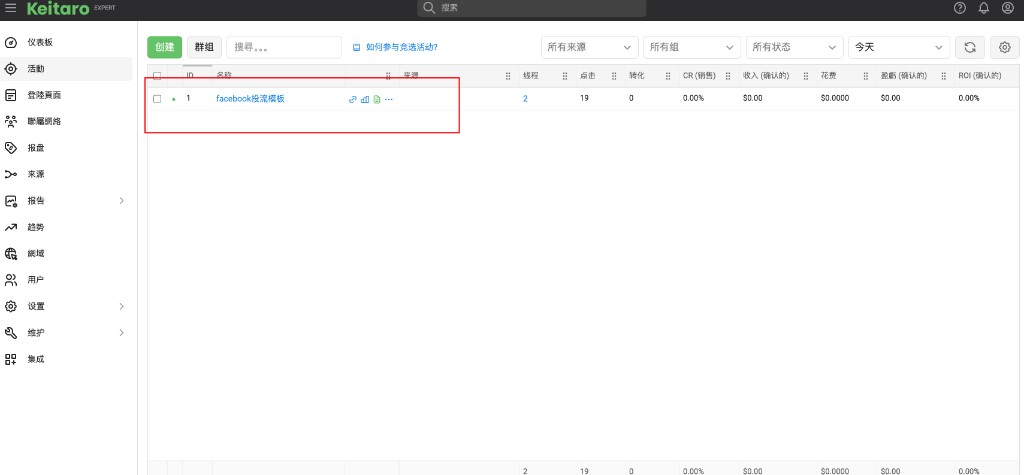This screenshot has height=475, width=1024.
Task: Open the 所有组 dropdown
Action: click(x=692, y=47)
